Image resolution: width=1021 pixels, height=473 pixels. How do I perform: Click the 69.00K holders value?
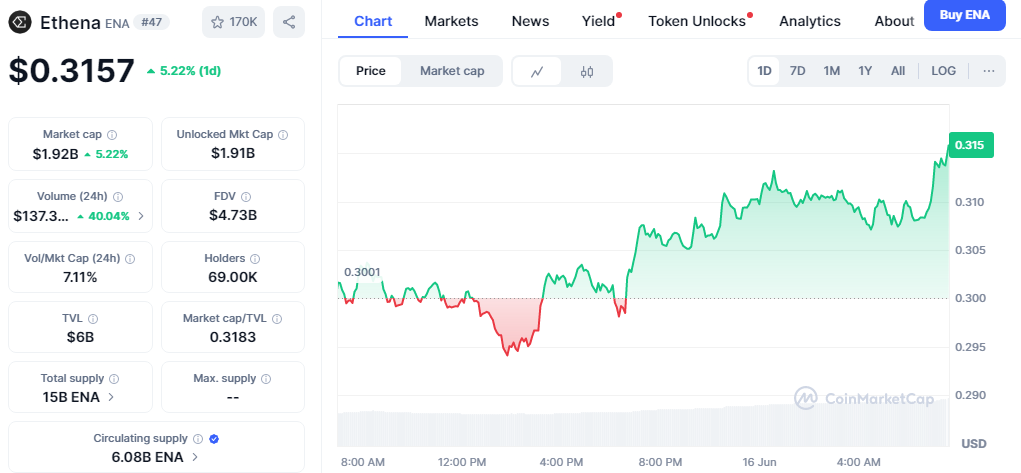point(232,278)
